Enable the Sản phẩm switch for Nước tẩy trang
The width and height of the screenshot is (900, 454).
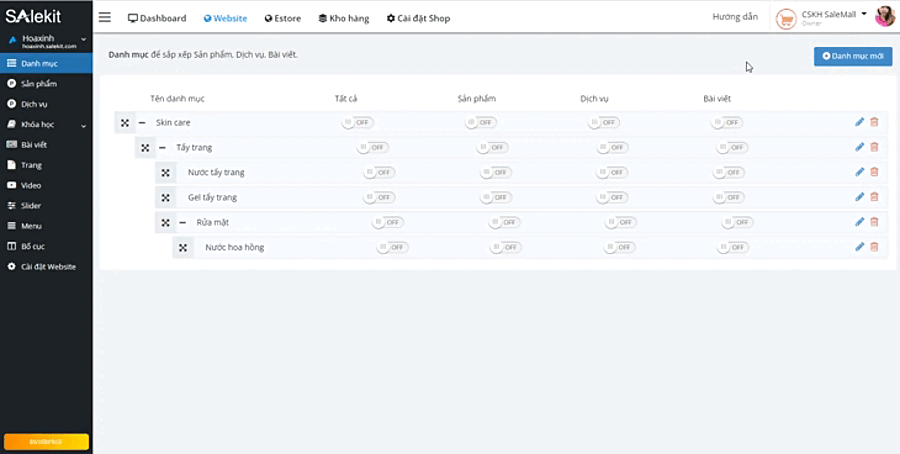coord(495,172)
